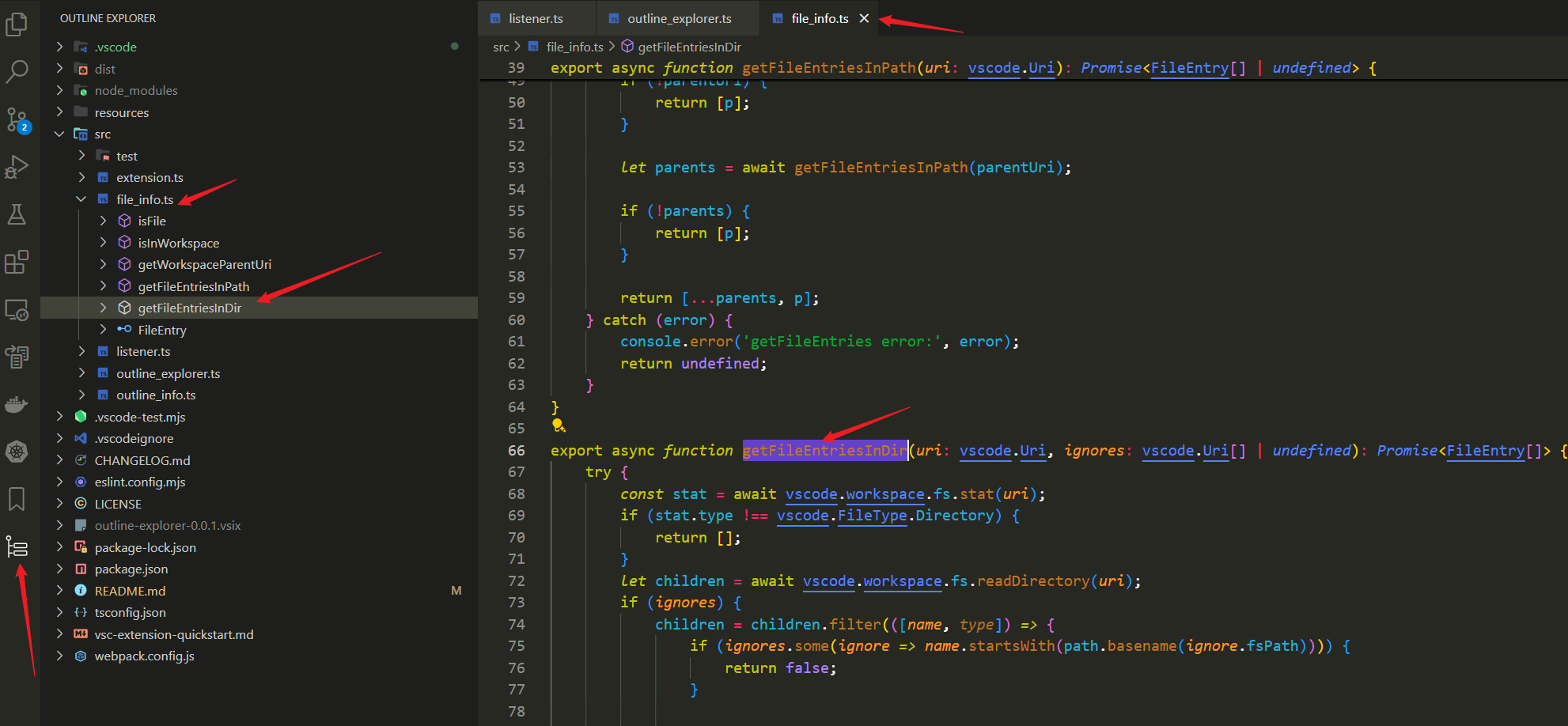The height and width of the screenshot is (726, 1568).
Task: Expand the outline_explorer.ts tree node
Action: tap(81, 373)
